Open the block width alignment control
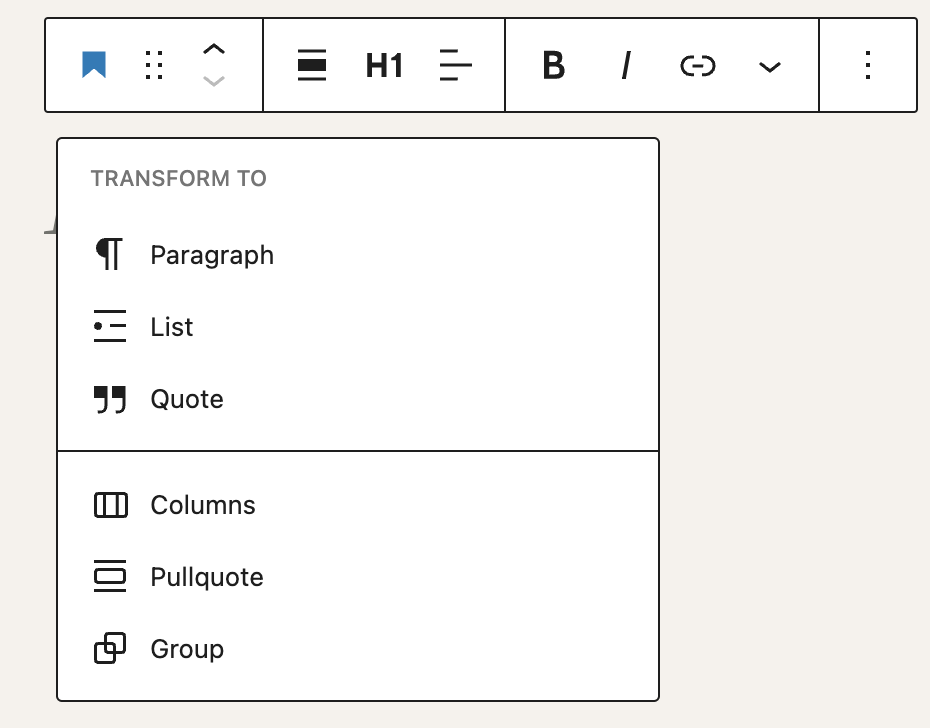Screen dimensions: 930x728 point(312,66)
